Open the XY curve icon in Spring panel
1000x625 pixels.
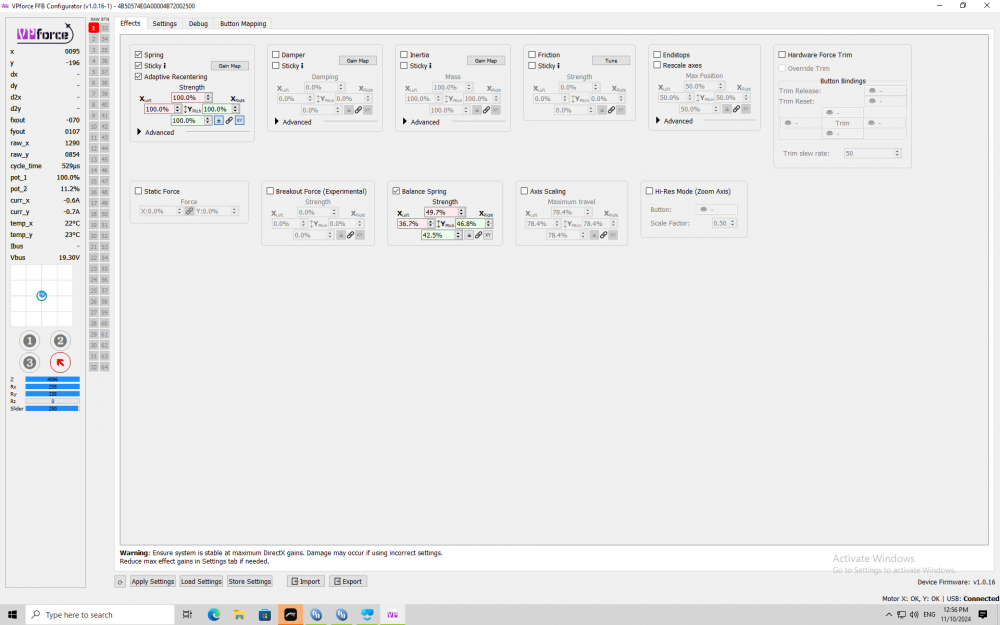click(238, 120)
